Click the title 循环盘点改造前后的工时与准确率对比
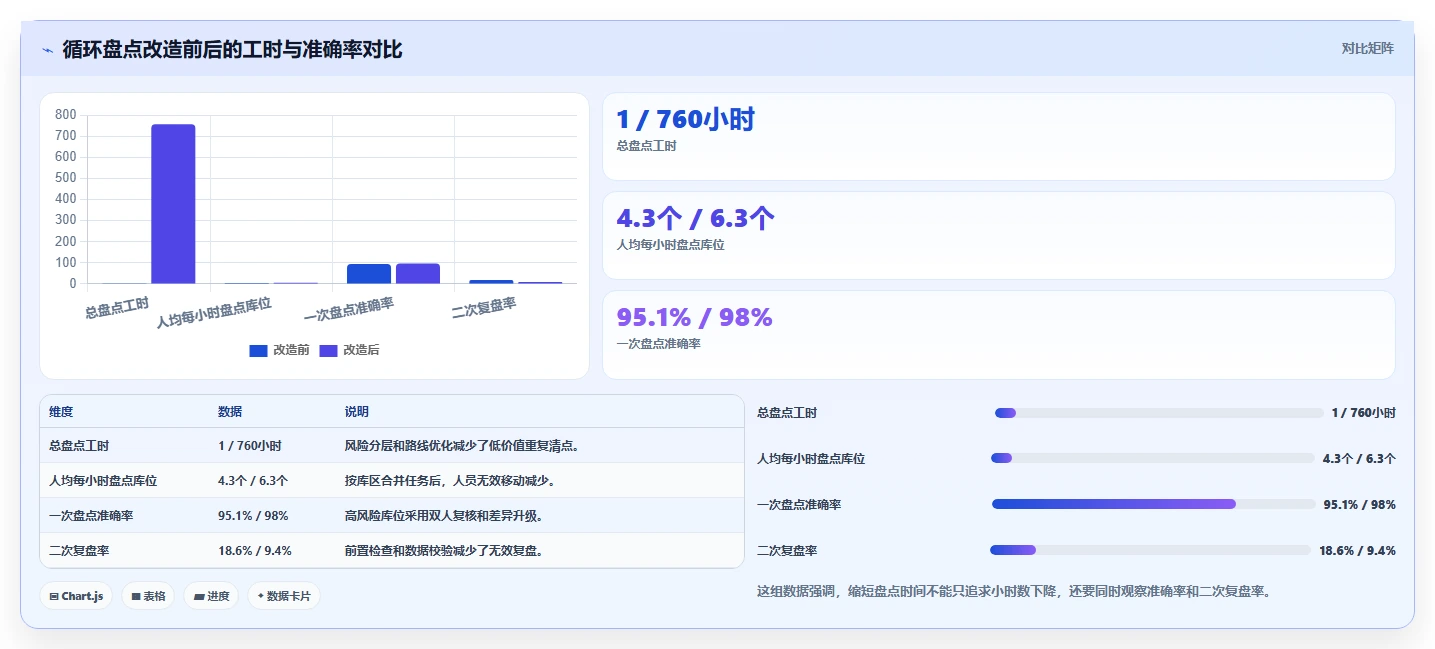This screenshot has width=1435, height=649. (x=232, y=50)
